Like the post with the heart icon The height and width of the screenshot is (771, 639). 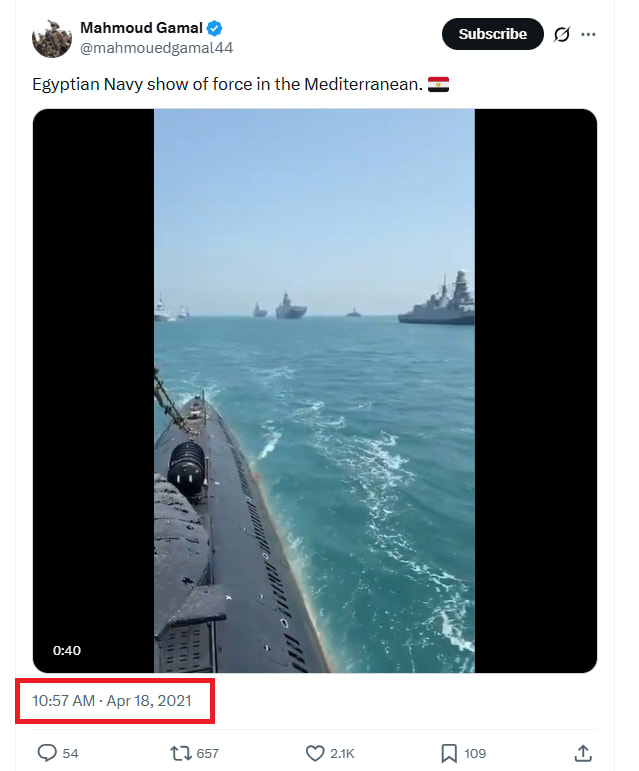pos(315,753)
